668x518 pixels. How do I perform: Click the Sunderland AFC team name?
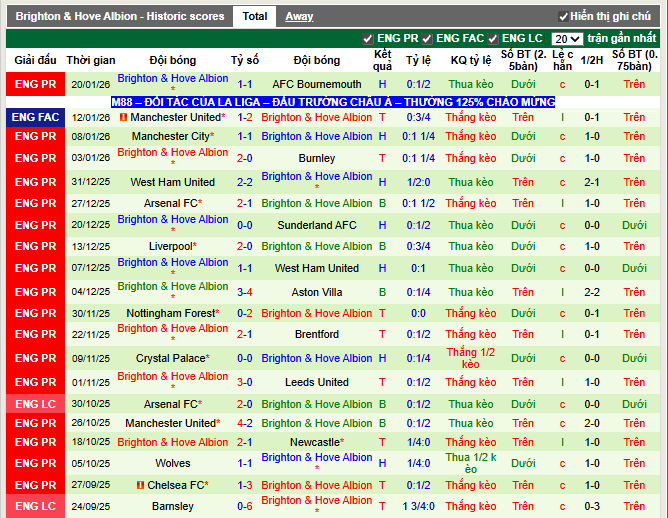(x=317, y=225)
